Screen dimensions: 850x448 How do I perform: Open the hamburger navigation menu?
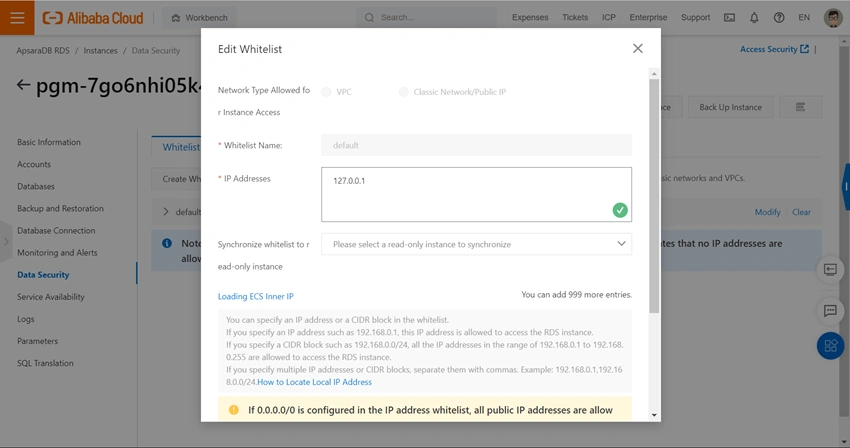point(17,17)
